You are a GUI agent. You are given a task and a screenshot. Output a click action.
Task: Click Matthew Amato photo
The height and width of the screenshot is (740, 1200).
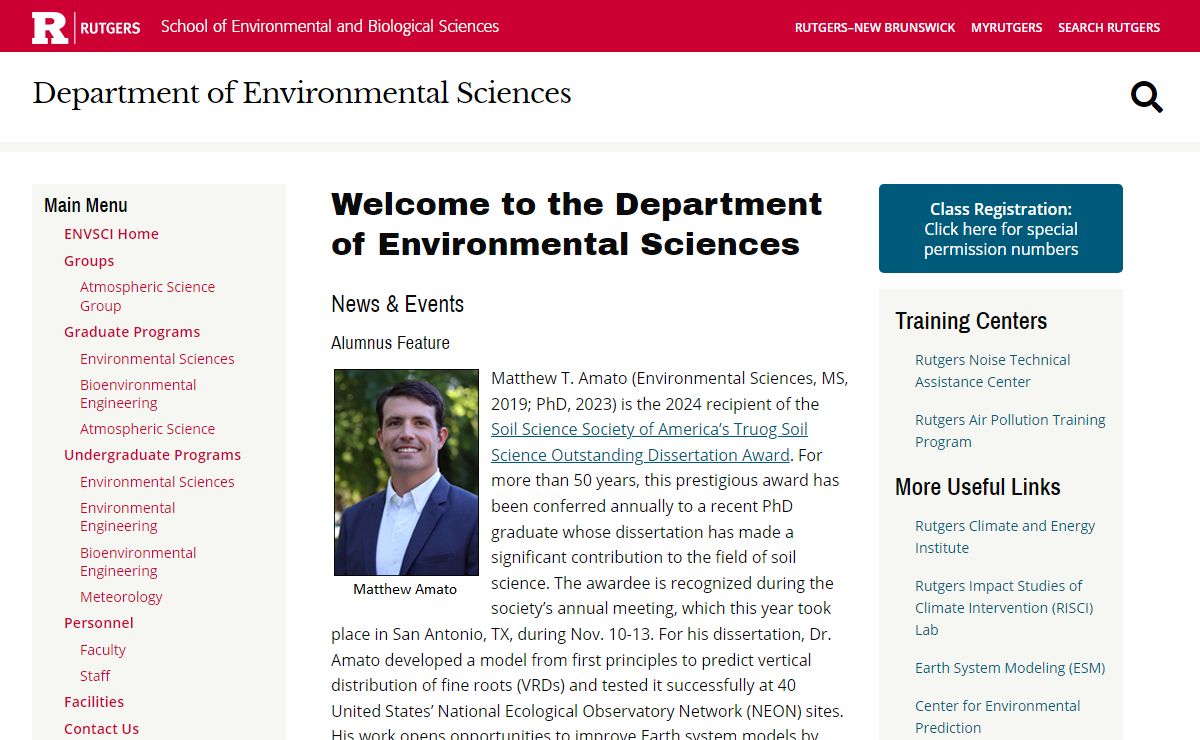point(406,472)
